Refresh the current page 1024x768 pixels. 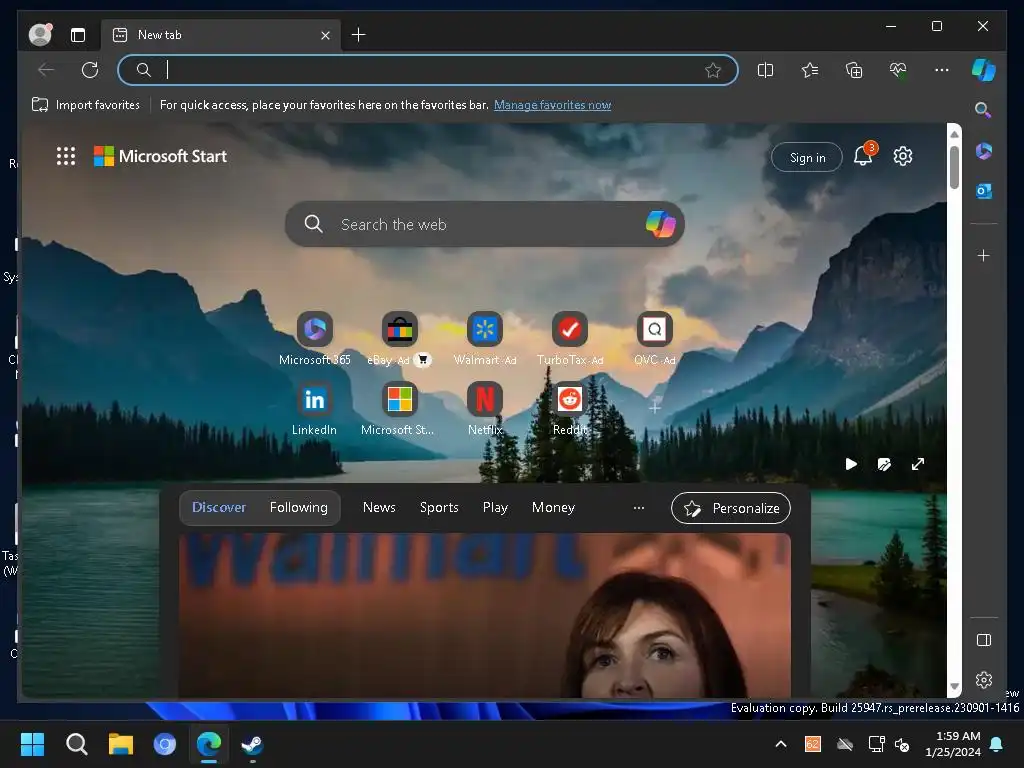pos(89,70)
